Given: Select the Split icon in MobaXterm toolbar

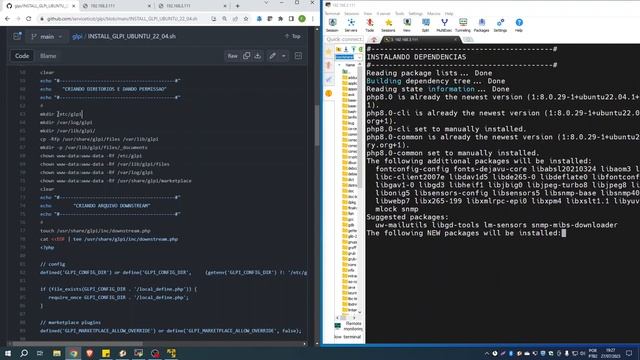Looking at the screenshot, I should pyautogui.click(x=425, y=25).
